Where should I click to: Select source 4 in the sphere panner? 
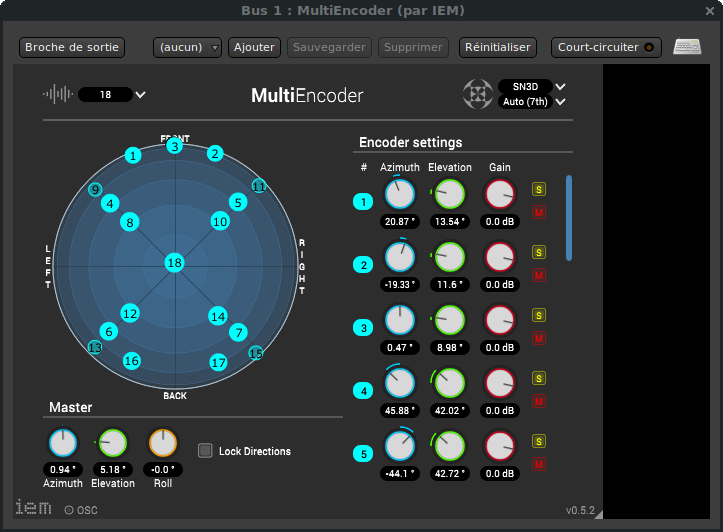click(x=110, y=203)
